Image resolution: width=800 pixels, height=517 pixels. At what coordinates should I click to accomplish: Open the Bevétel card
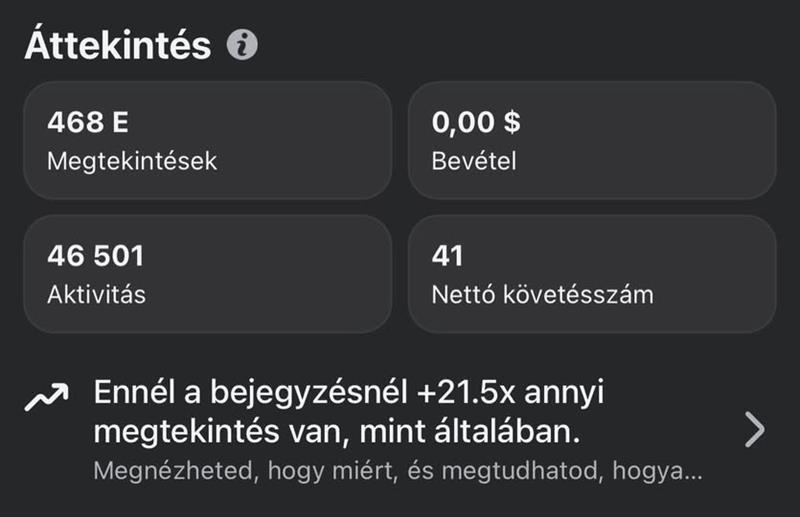point(591,140)
